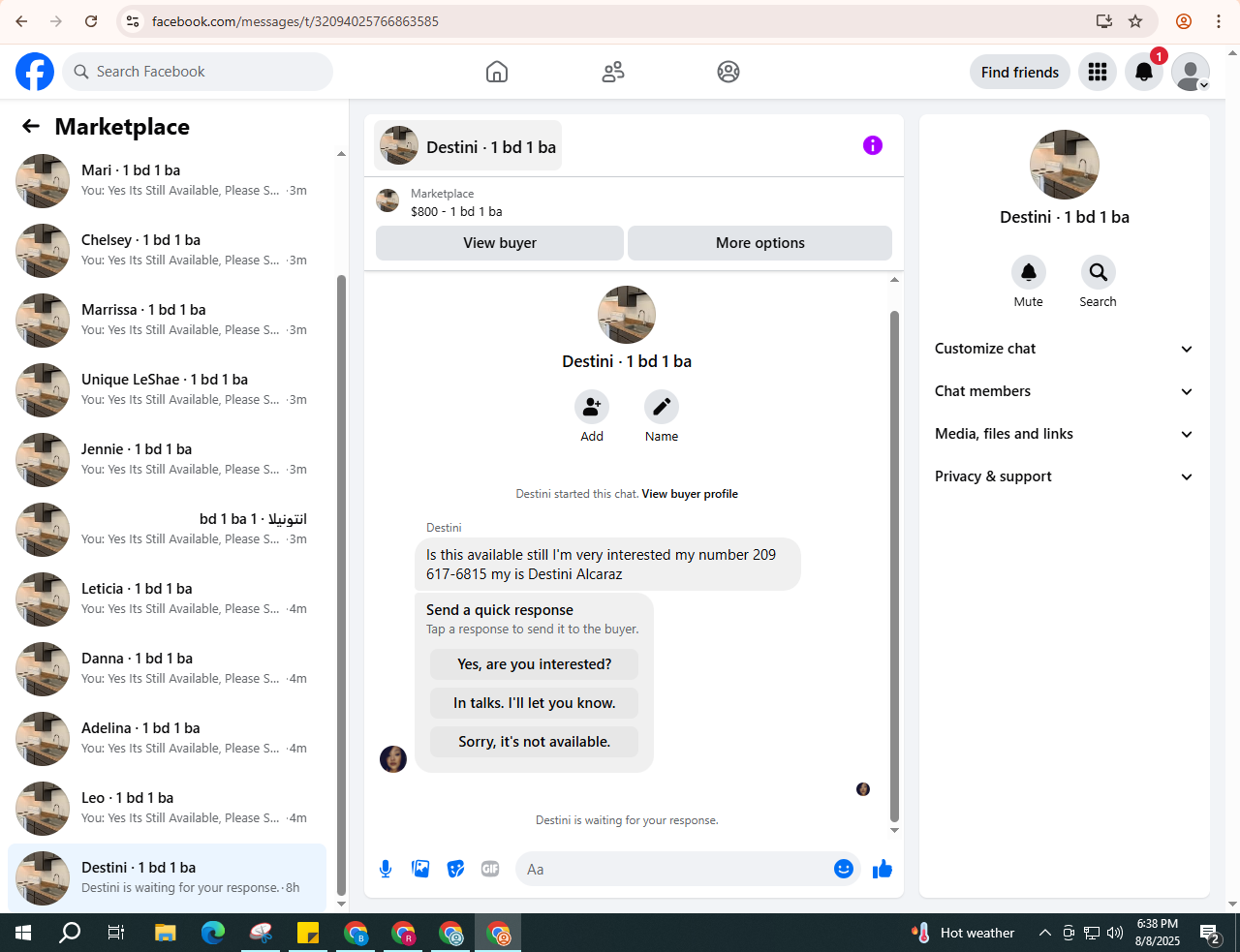Screen dimensions: 1240x952
Task: Click the Search Facebook field
Action: pyautogui.click(x=198, y=72)
